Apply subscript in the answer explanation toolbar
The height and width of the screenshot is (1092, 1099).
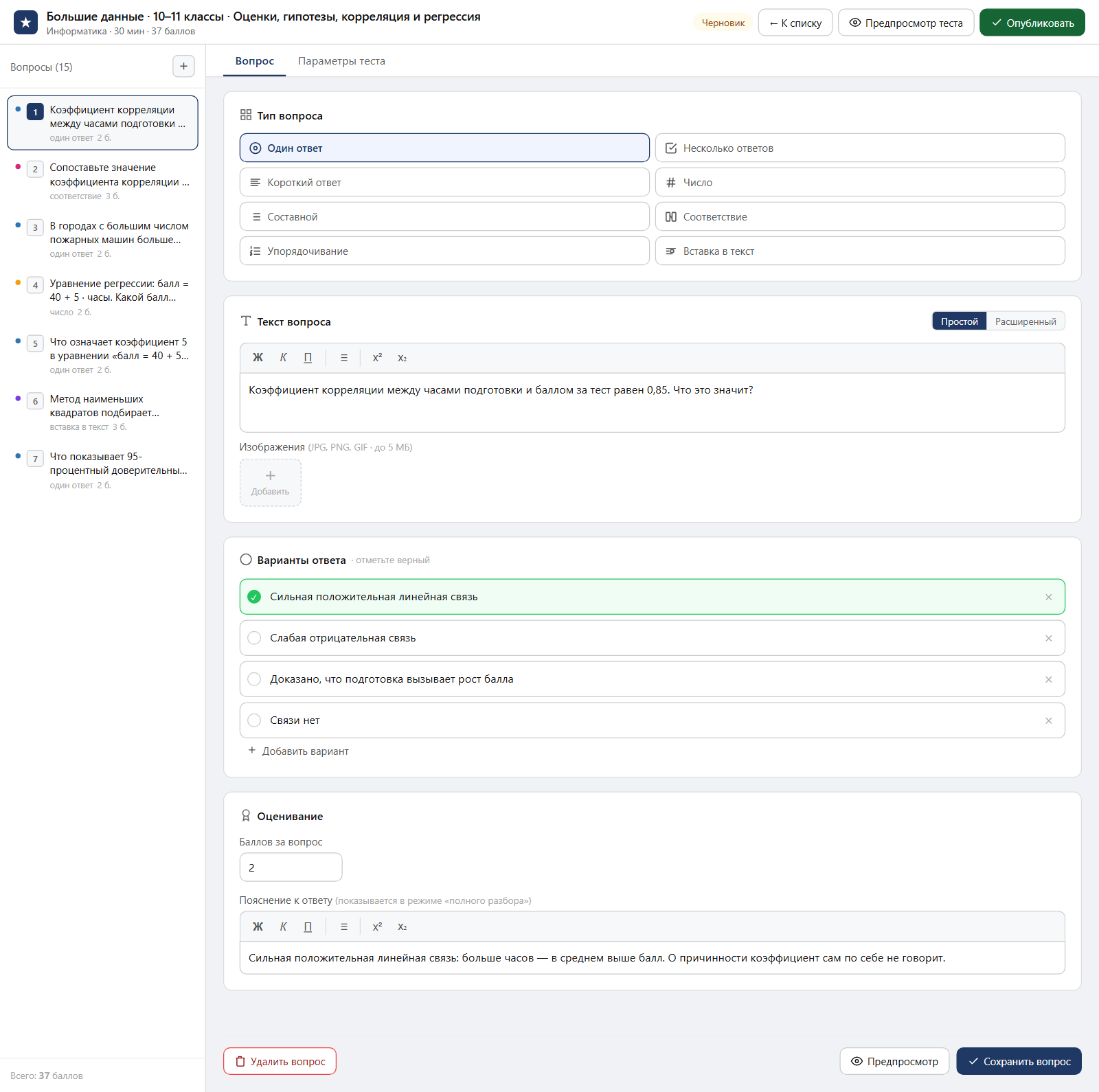(x=403, y=926)
